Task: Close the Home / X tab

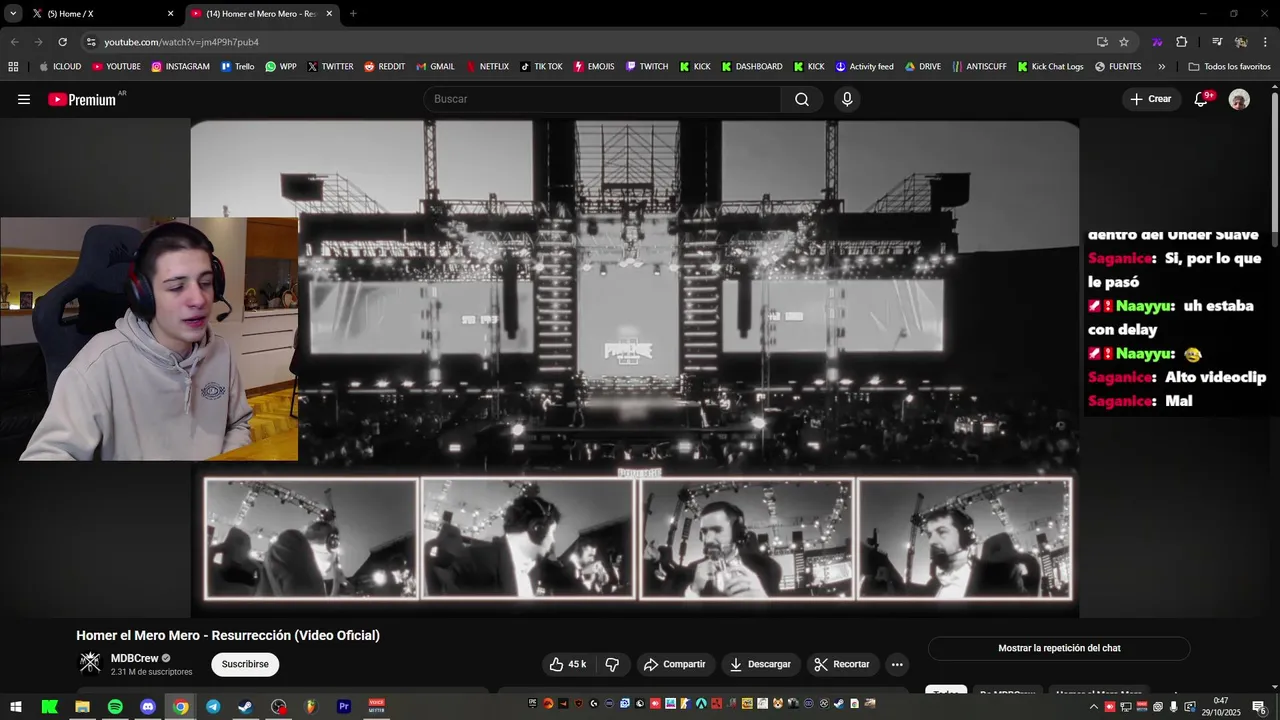Action: tap(170, 14)
